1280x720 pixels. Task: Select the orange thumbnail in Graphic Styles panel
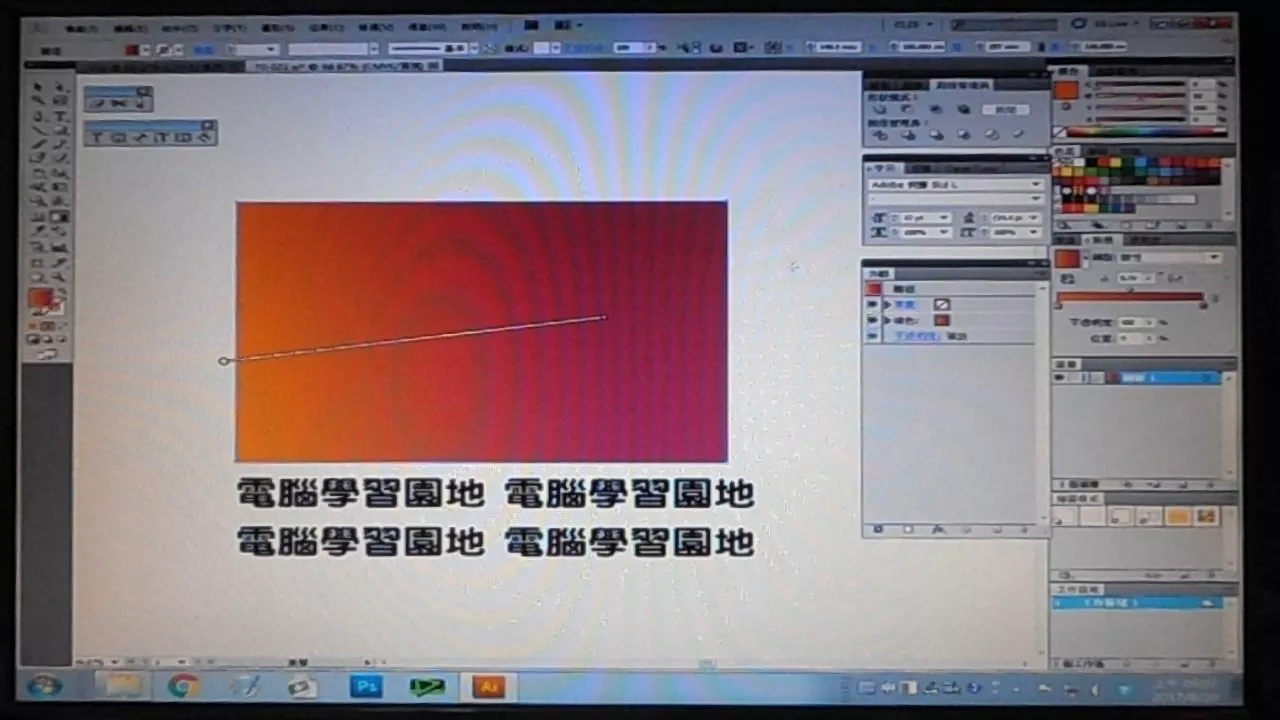click(x=1178, y=516)
